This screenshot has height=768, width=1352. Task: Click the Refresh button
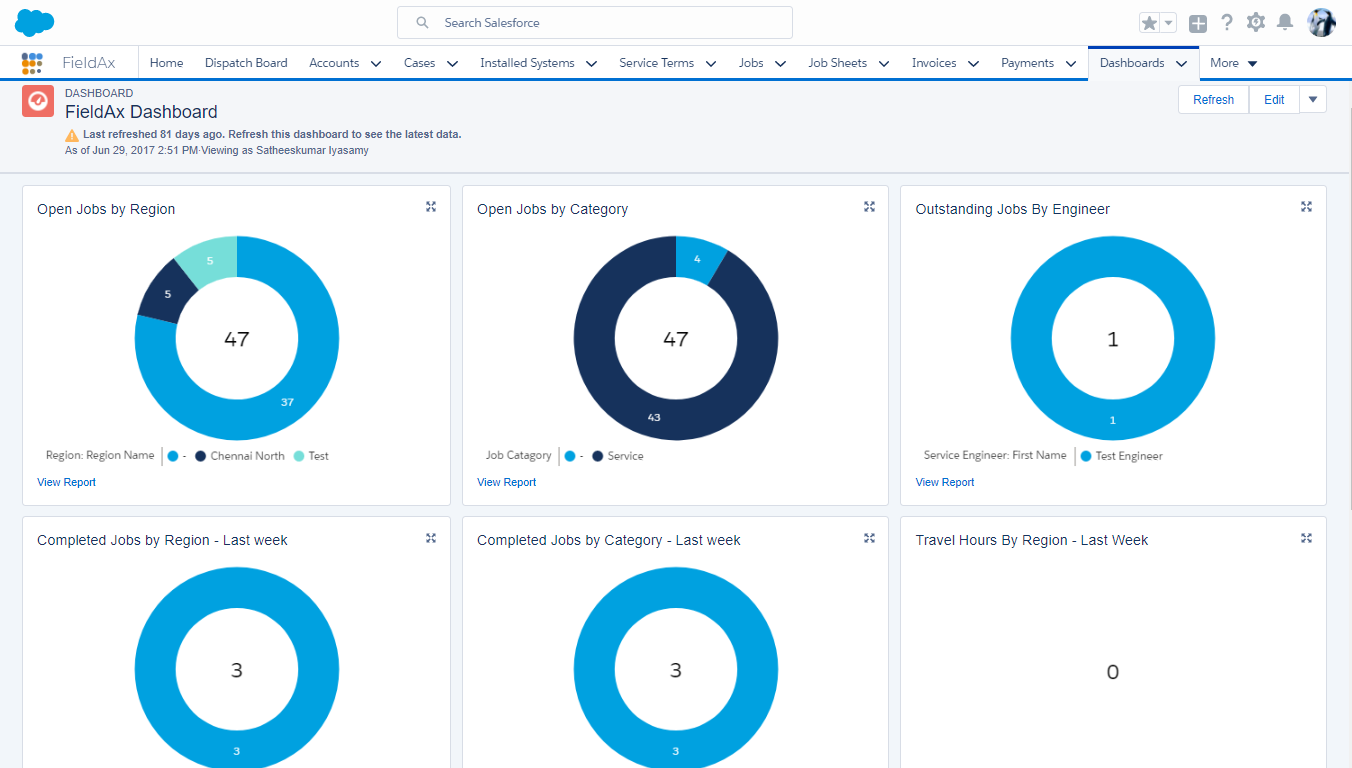1213,100
